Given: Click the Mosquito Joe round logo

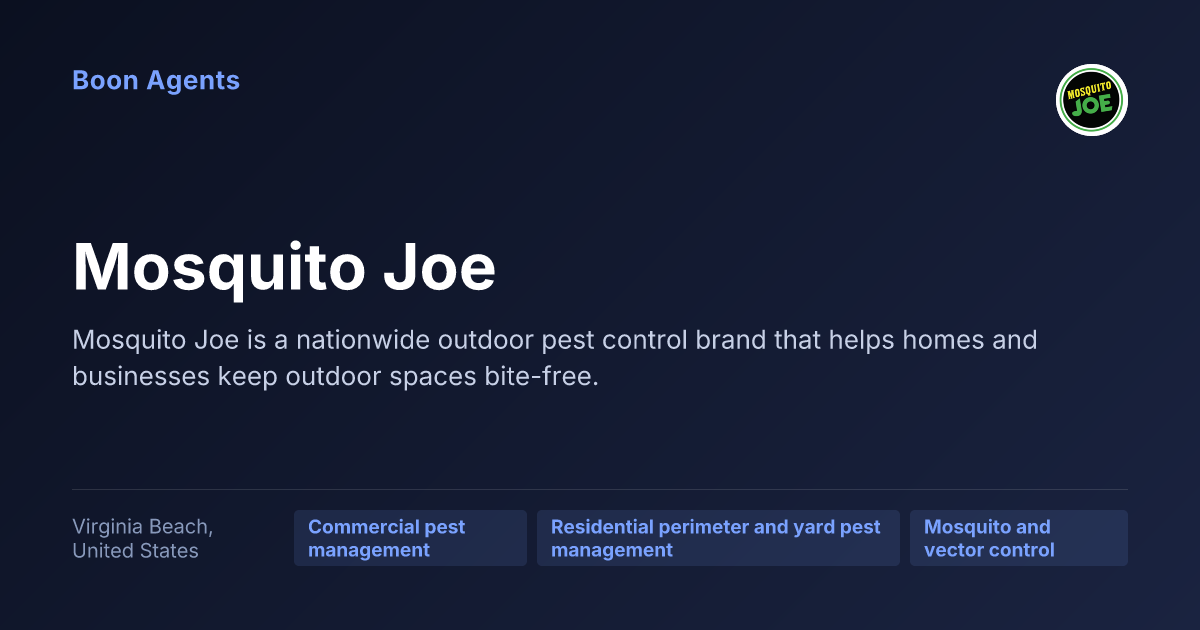Looking at the screenshot, I should [x=1092, y=100].
